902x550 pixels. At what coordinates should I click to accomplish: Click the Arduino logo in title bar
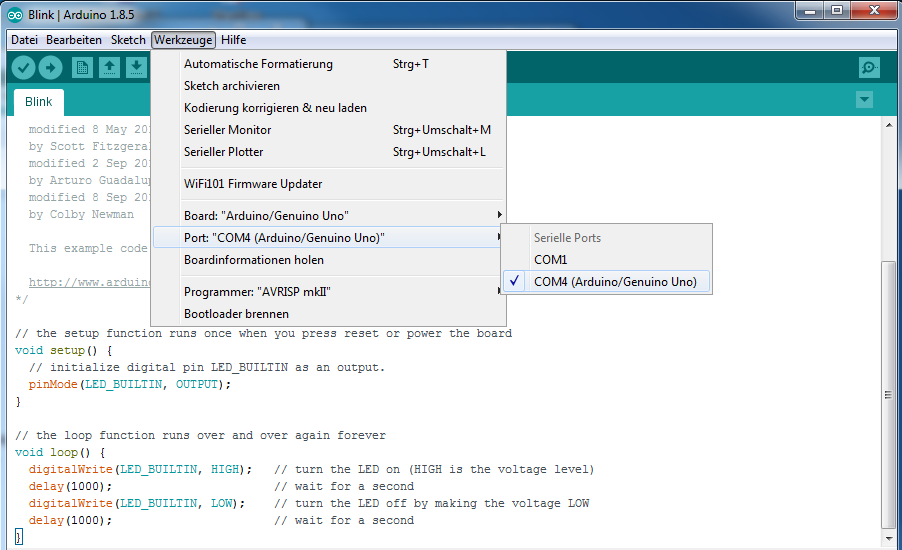click(x=15, y=13)
